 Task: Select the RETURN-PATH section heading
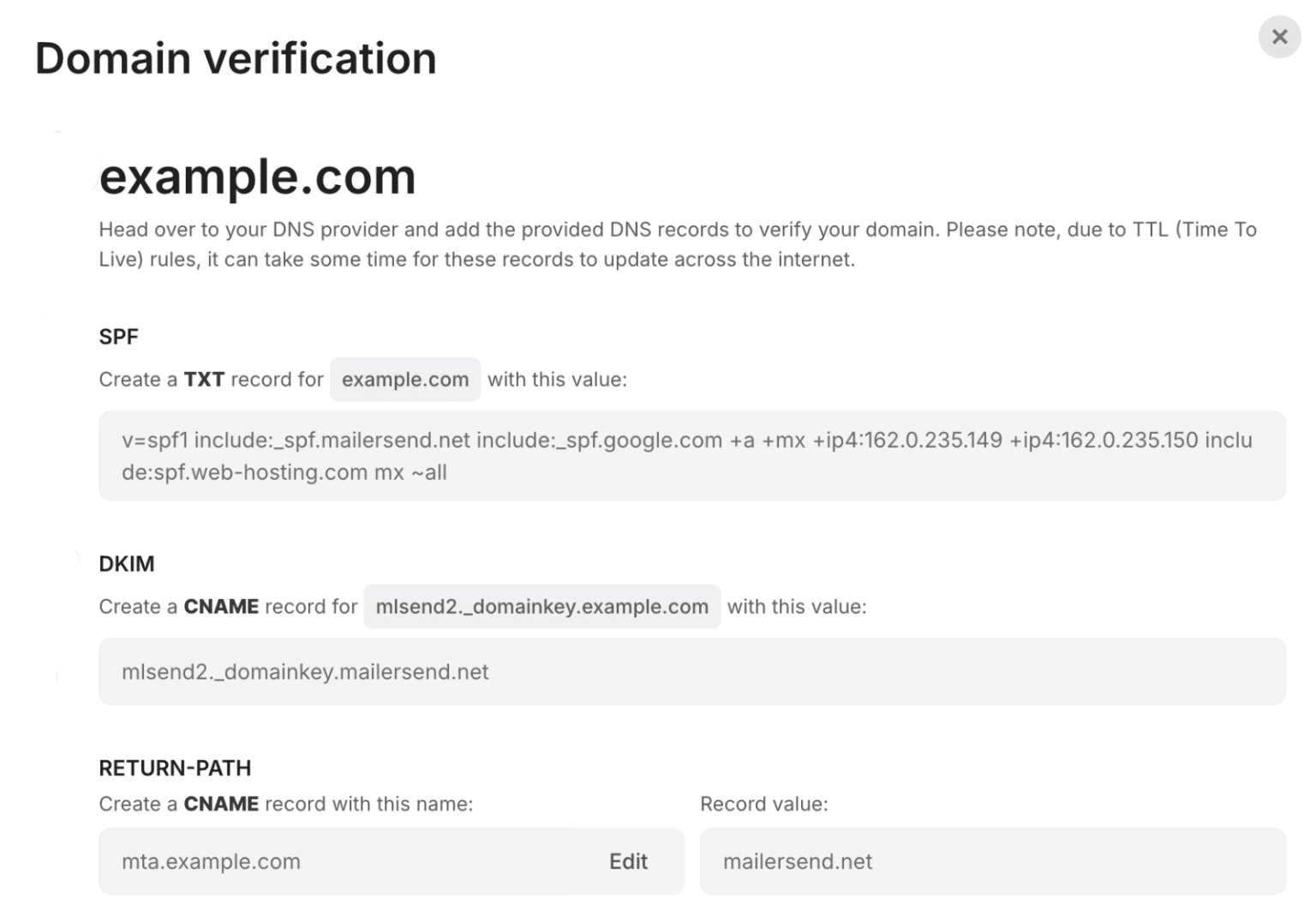coord(175,768)
